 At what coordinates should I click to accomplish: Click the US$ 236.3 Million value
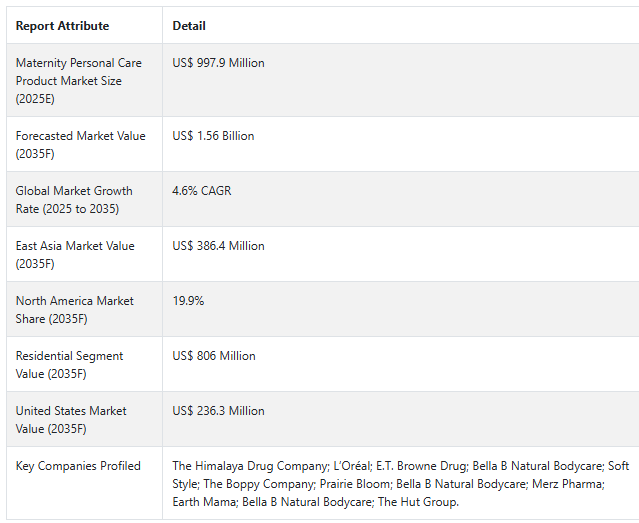pyautogui.click(x=218, y=411)
